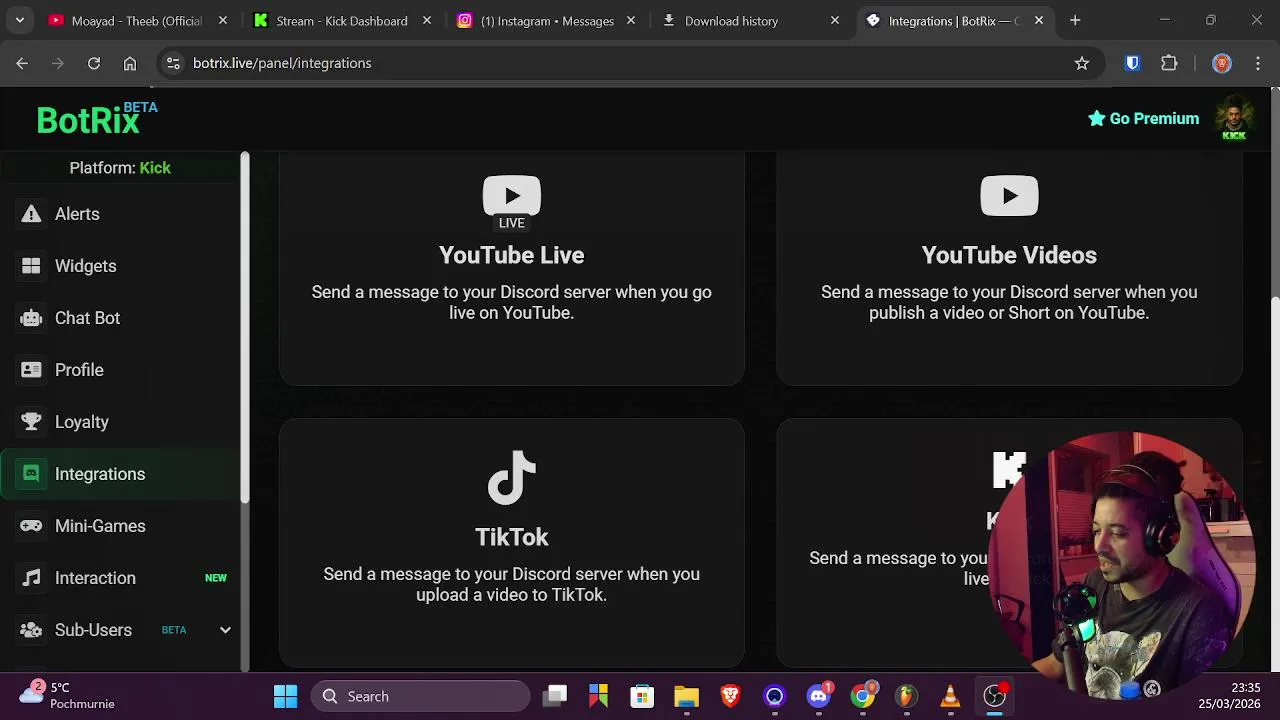The height and width of the screenshot is (720, 1280).
Task: Open File Explorer from the taskbar
Action: click(x=686, y=696)
